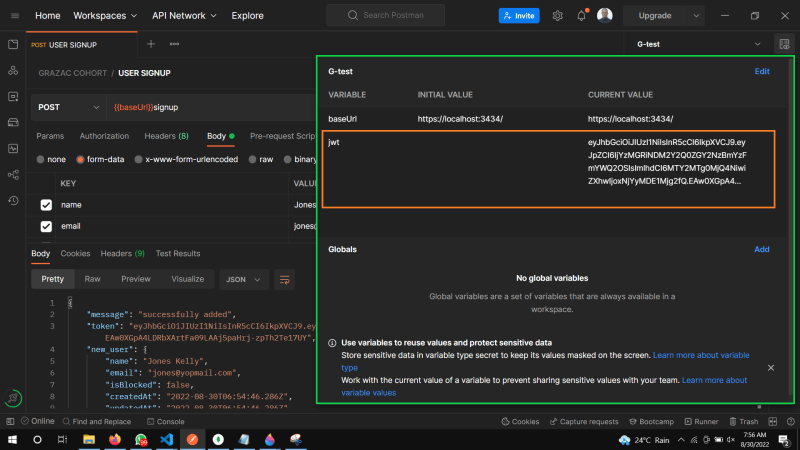Select the none body type
800x450 pixels.
[x=40, y=159]
